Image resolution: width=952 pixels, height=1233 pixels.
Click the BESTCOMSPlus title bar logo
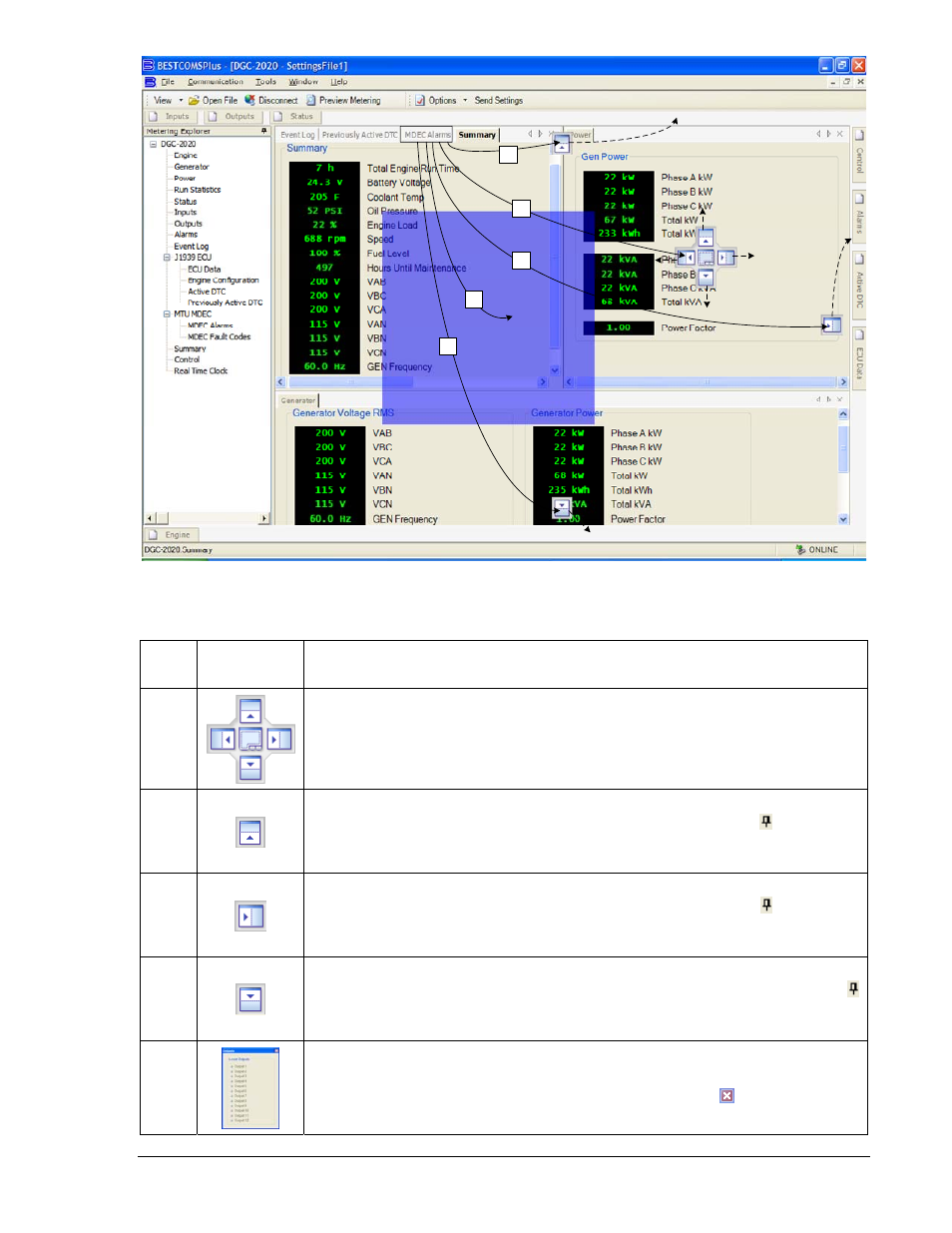coord(149,65)
